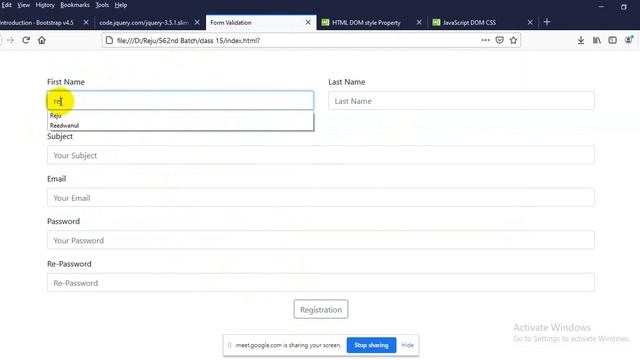Open the Edit menu

pyautogui.click(x=7, y=5)
